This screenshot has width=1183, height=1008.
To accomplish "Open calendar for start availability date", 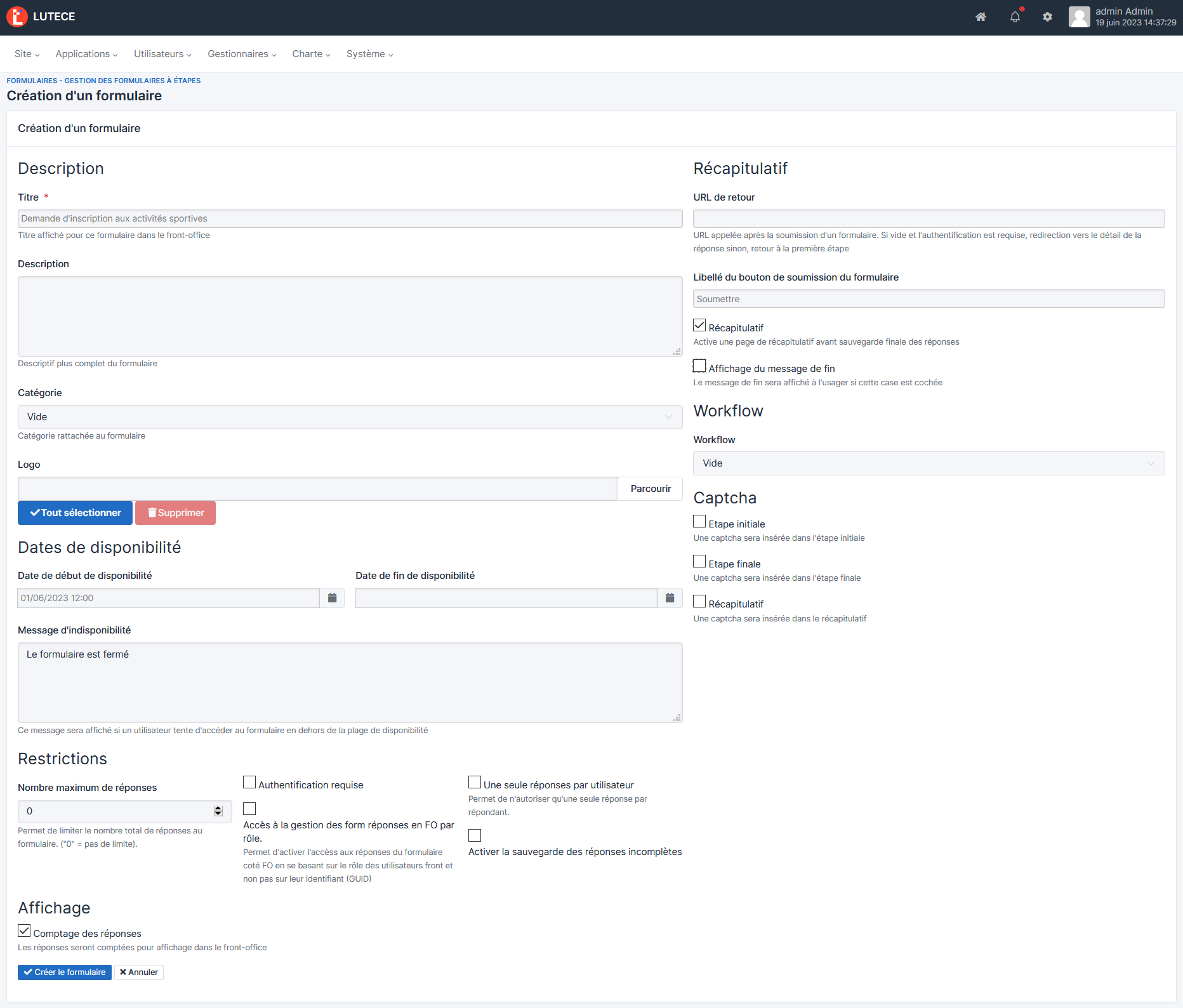I will (x=332, y=598).
